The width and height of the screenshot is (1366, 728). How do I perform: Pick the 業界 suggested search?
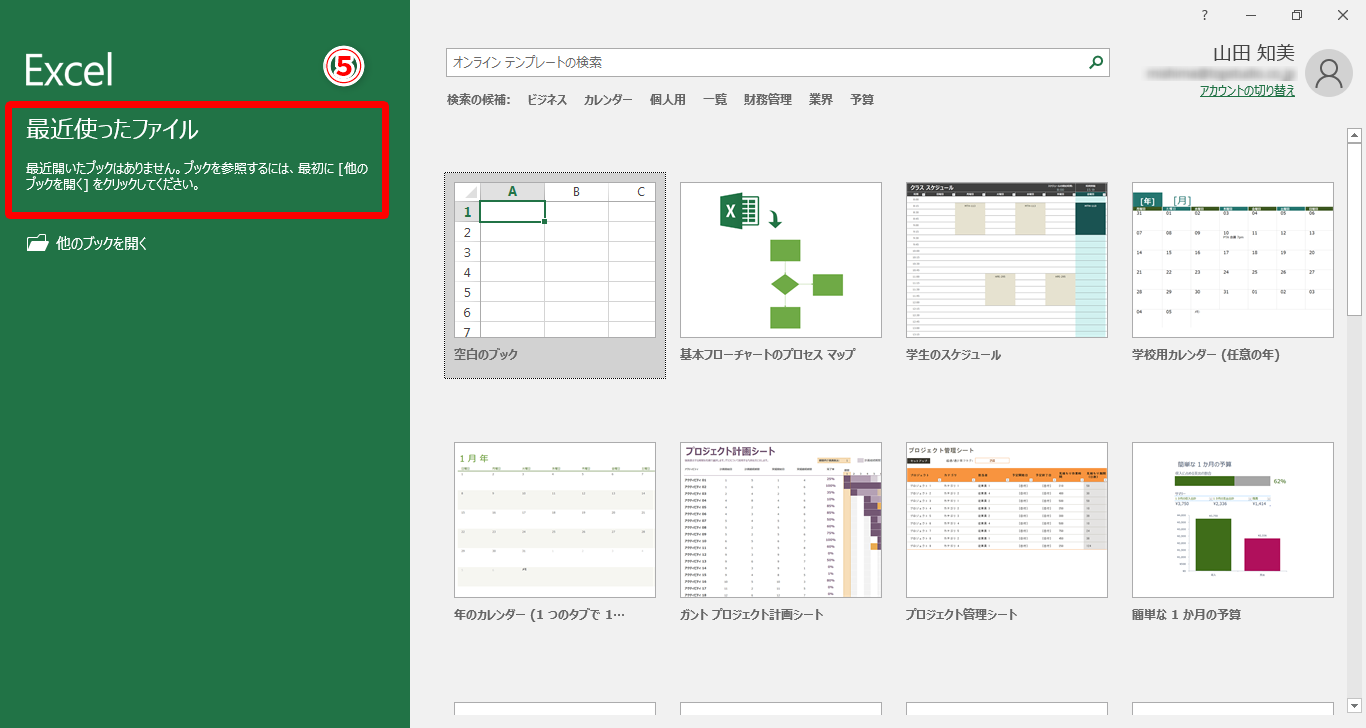(x=821, y=100)
